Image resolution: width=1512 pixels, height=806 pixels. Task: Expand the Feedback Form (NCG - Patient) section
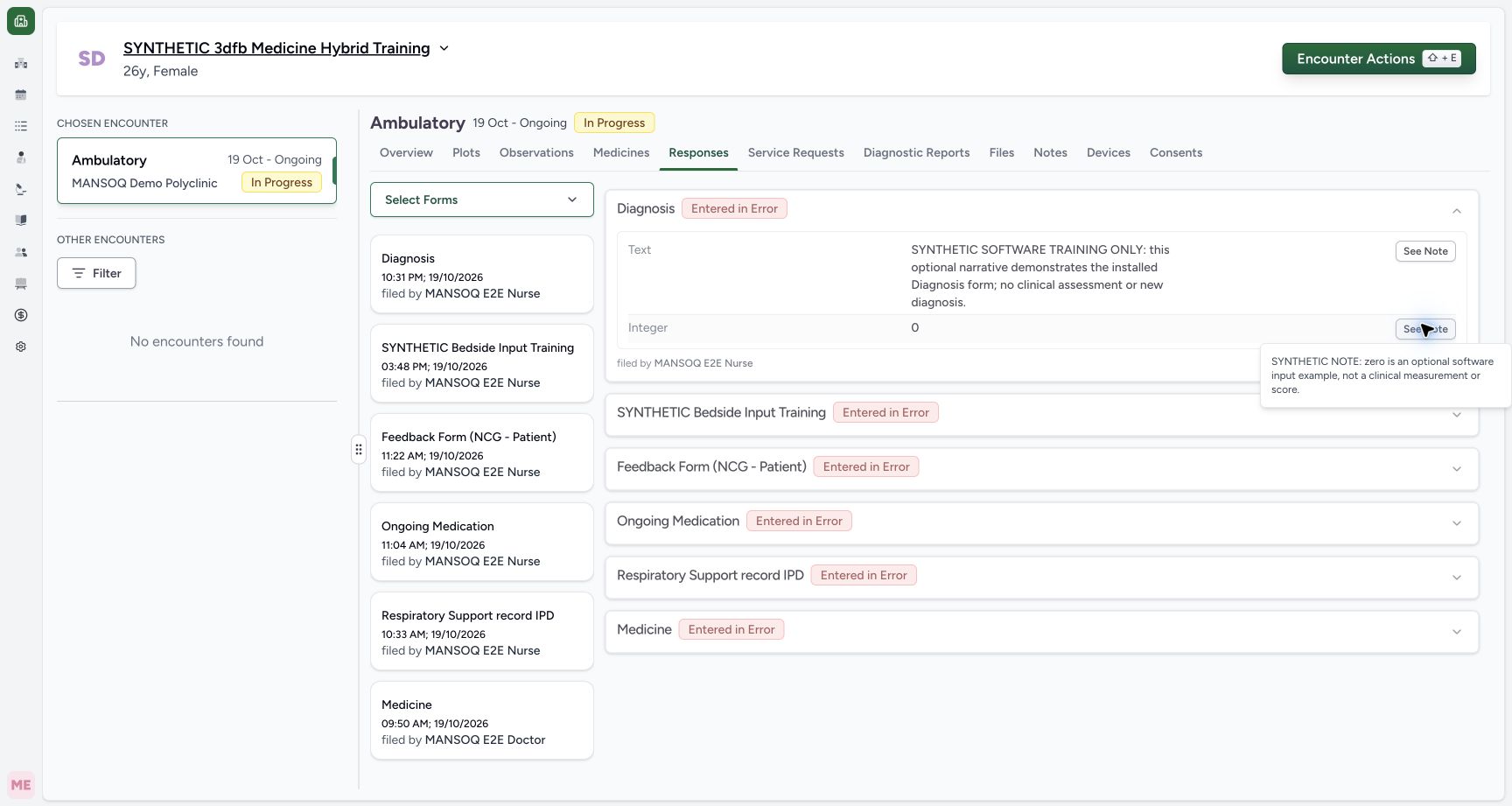click(1457, 469)
